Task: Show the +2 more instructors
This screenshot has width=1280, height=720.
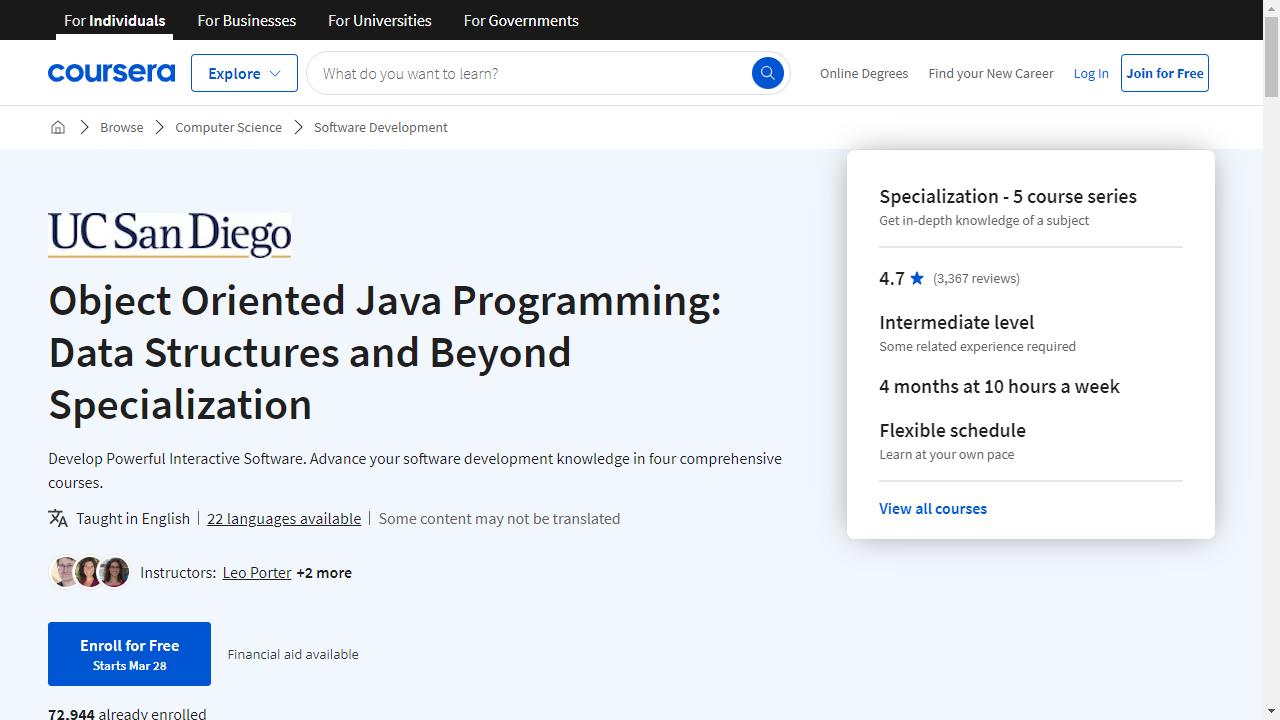Action: [324, 572]
